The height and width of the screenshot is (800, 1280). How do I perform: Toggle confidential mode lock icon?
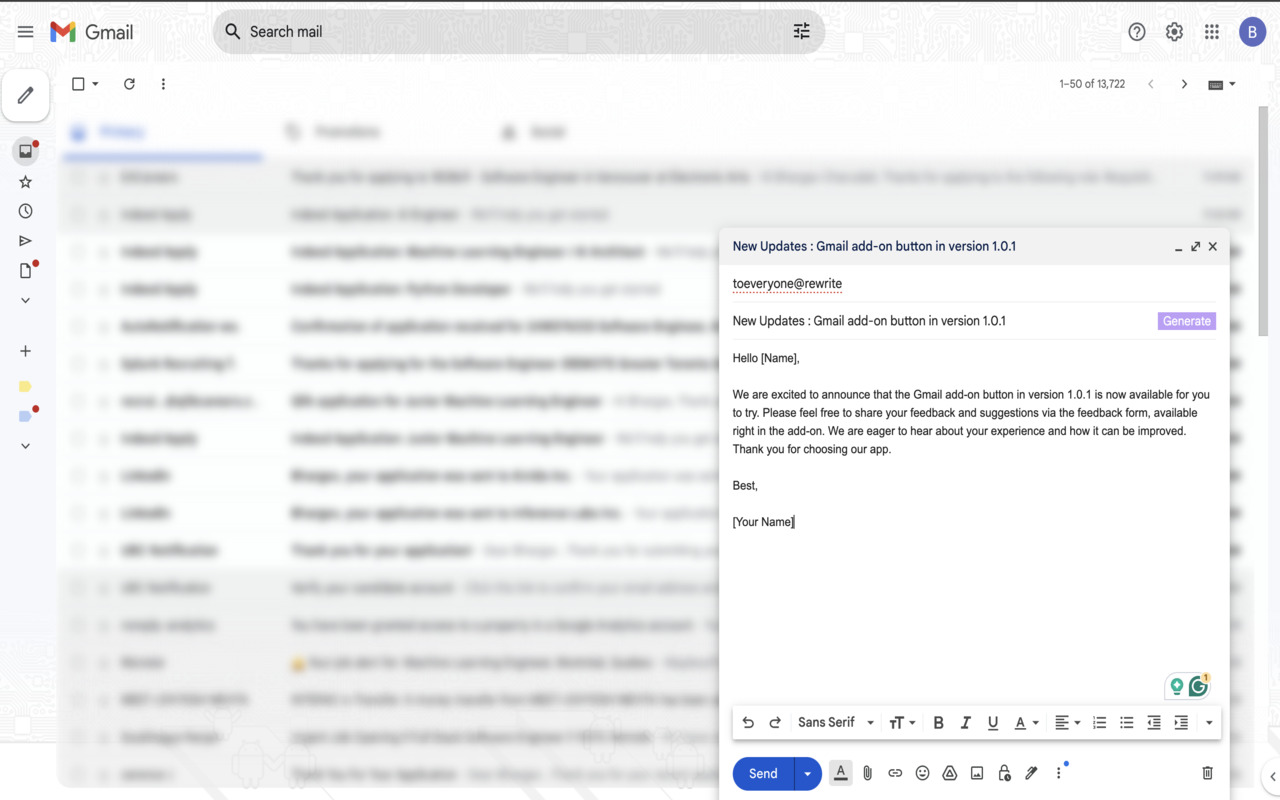(1004, 773)
